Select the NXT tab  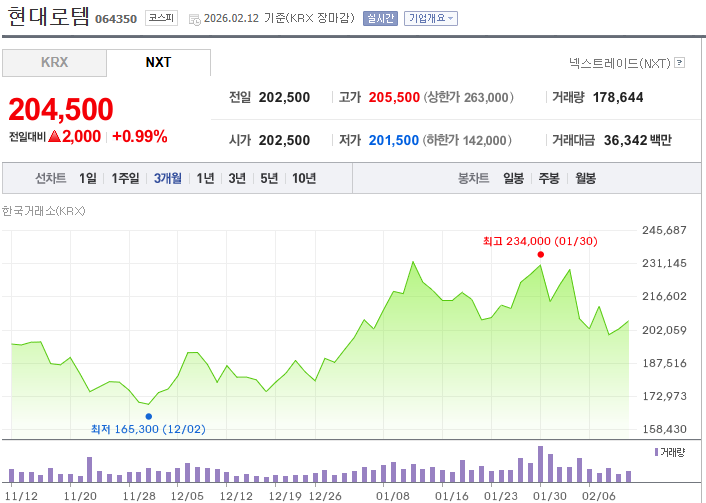click(158, 63)
